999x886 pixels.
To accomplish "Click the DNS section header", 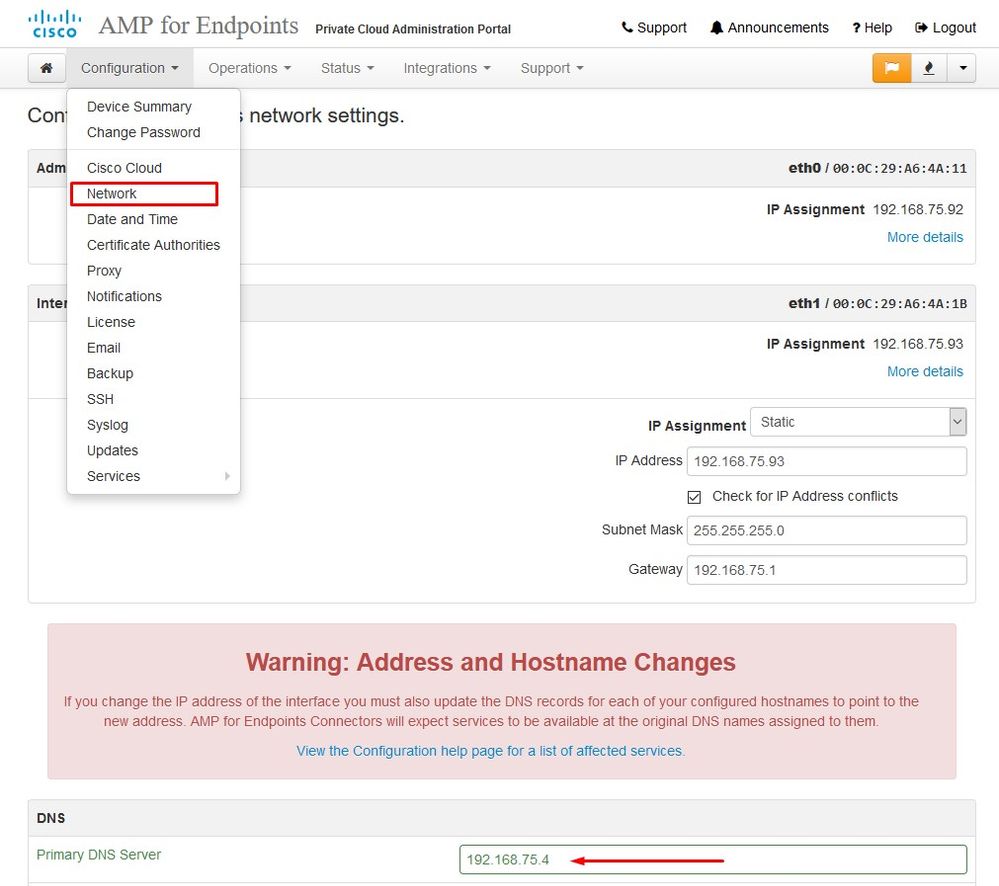I will coord(501,818).
